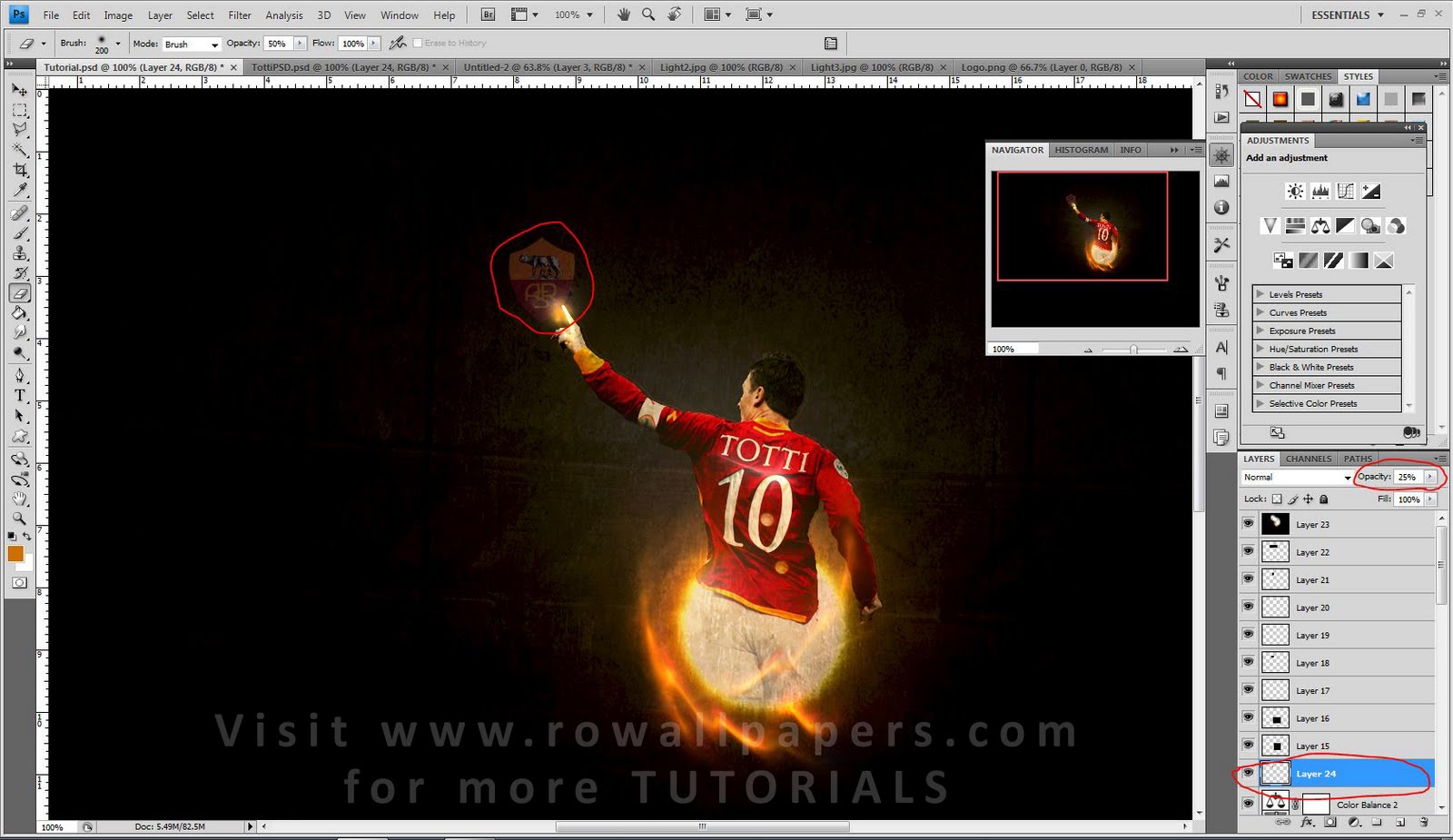Screen dimensions: 1453x840
Task: Select the Lasso tool
Action: (19, 130)
